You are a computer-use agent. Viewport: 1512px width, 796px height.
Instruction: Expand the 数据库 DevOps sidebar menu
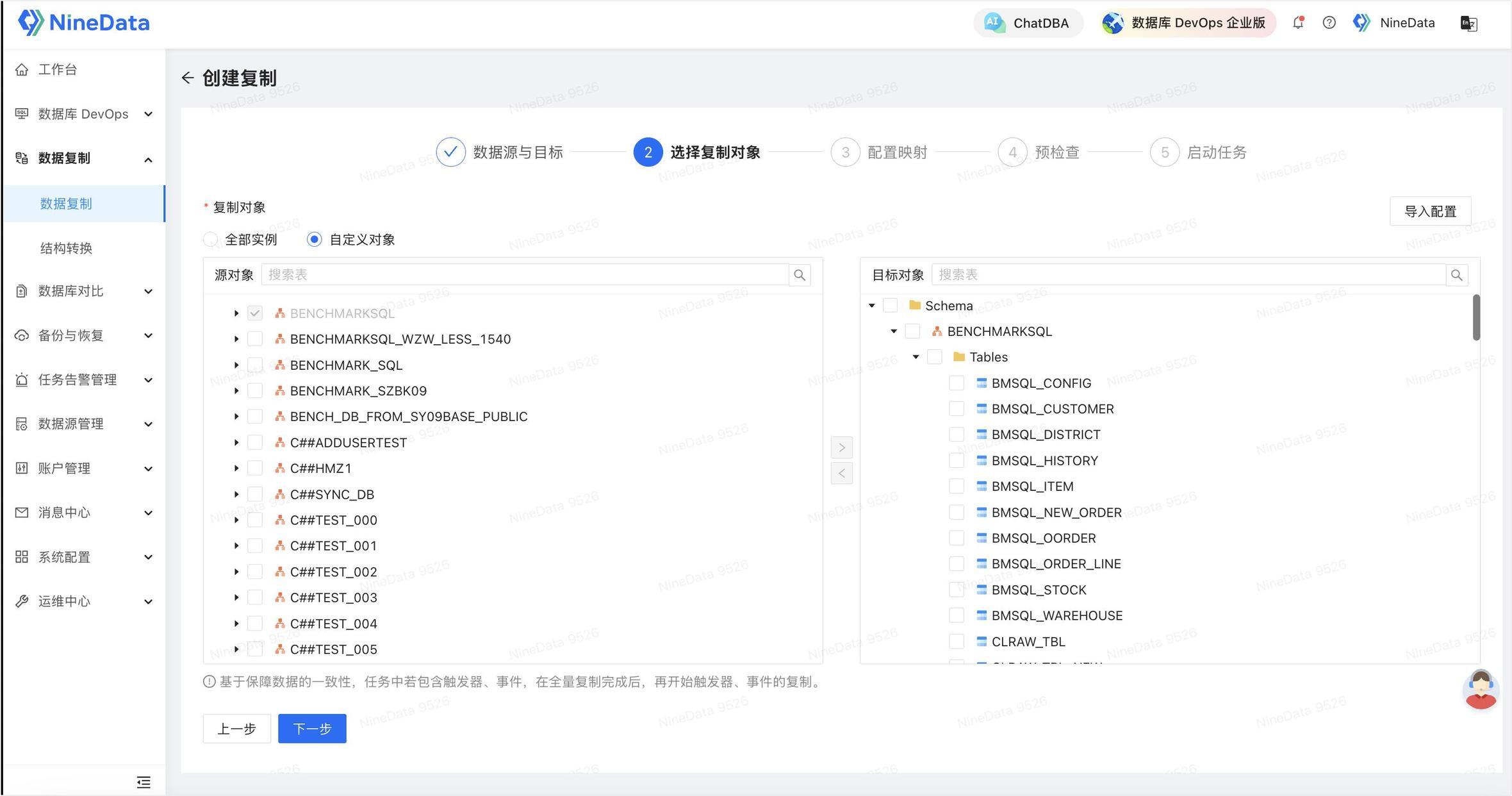click(83, 113)
